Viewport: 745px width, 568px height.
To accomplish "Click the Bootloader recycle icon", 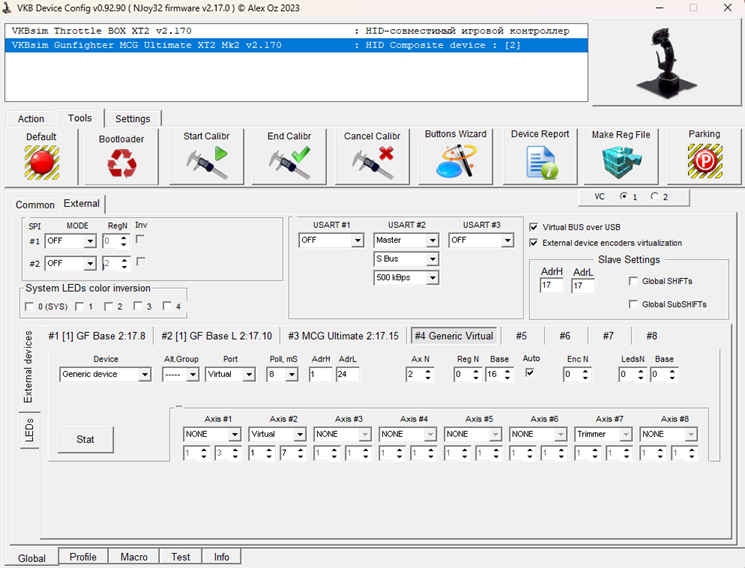I will 122,163.
